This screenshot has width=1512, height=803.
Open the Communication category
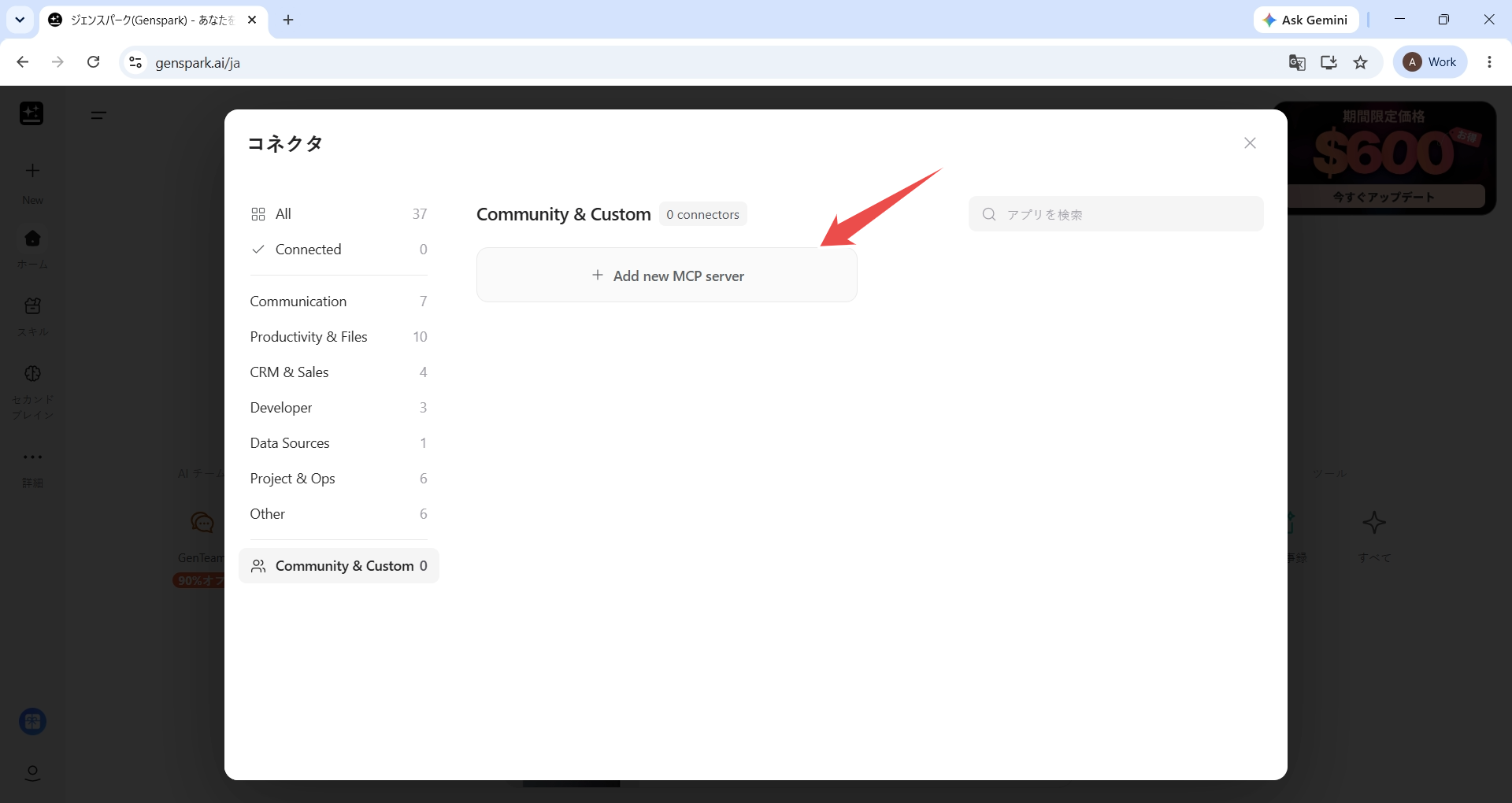point(339,302)
